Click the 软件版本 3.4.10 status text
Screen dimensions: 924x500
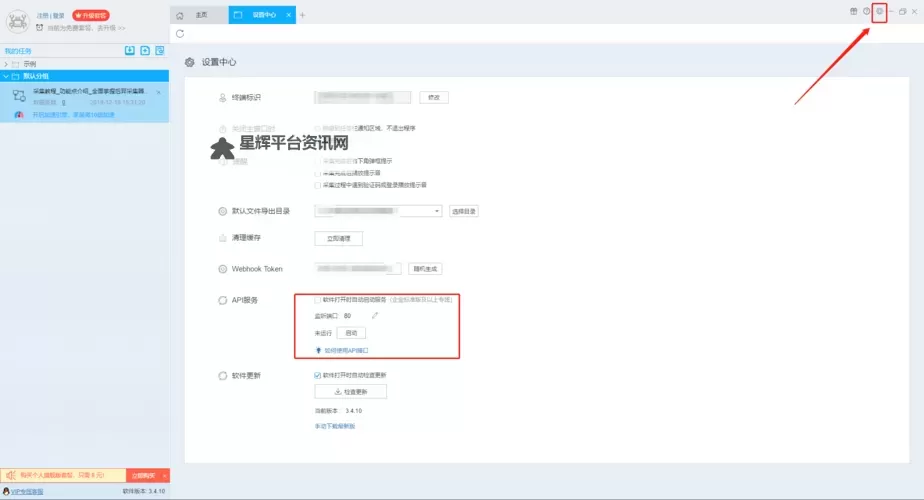tap(144, 491)
